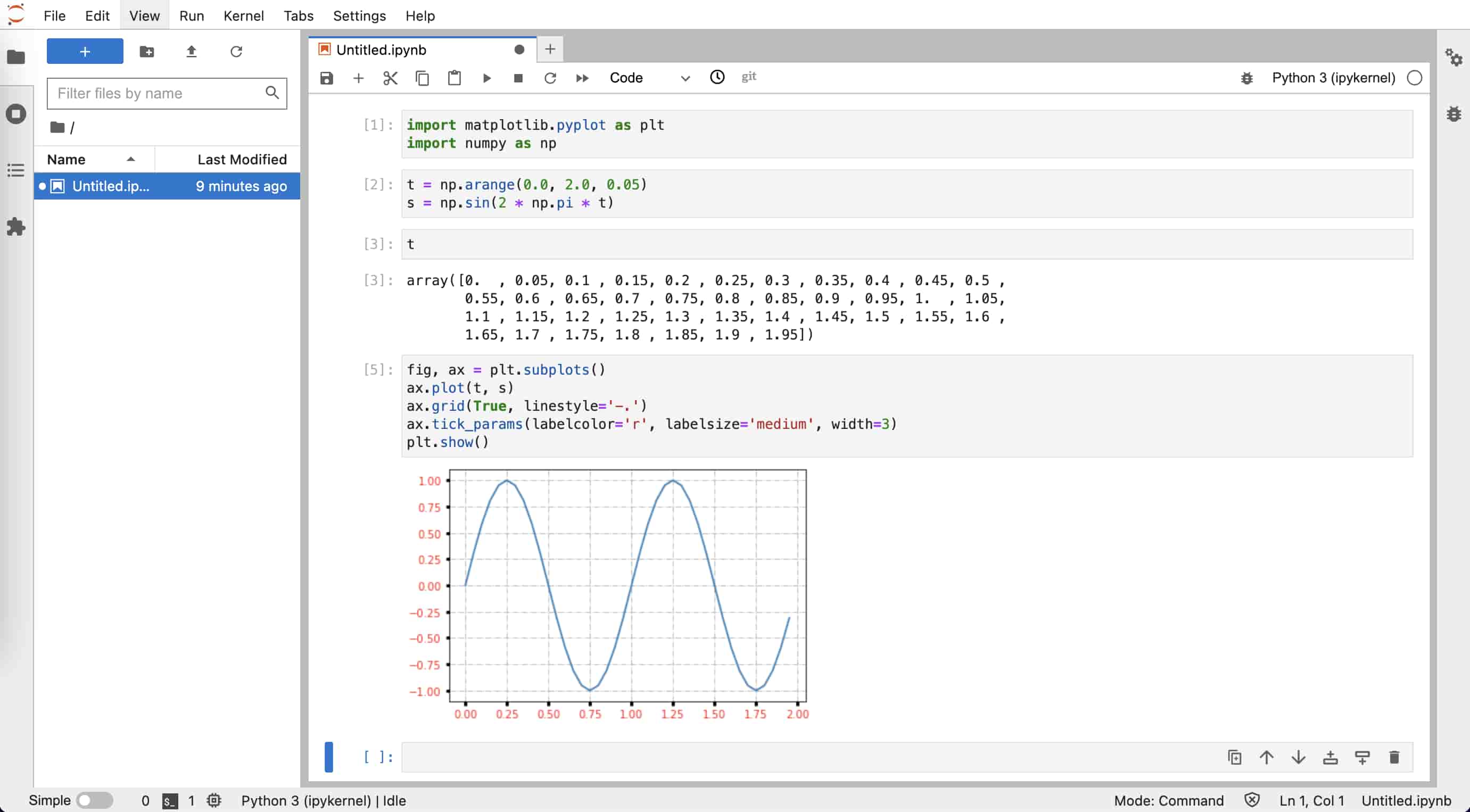
Task: Toggle Simple interface mode switch
Action: [x=95, y=800]
